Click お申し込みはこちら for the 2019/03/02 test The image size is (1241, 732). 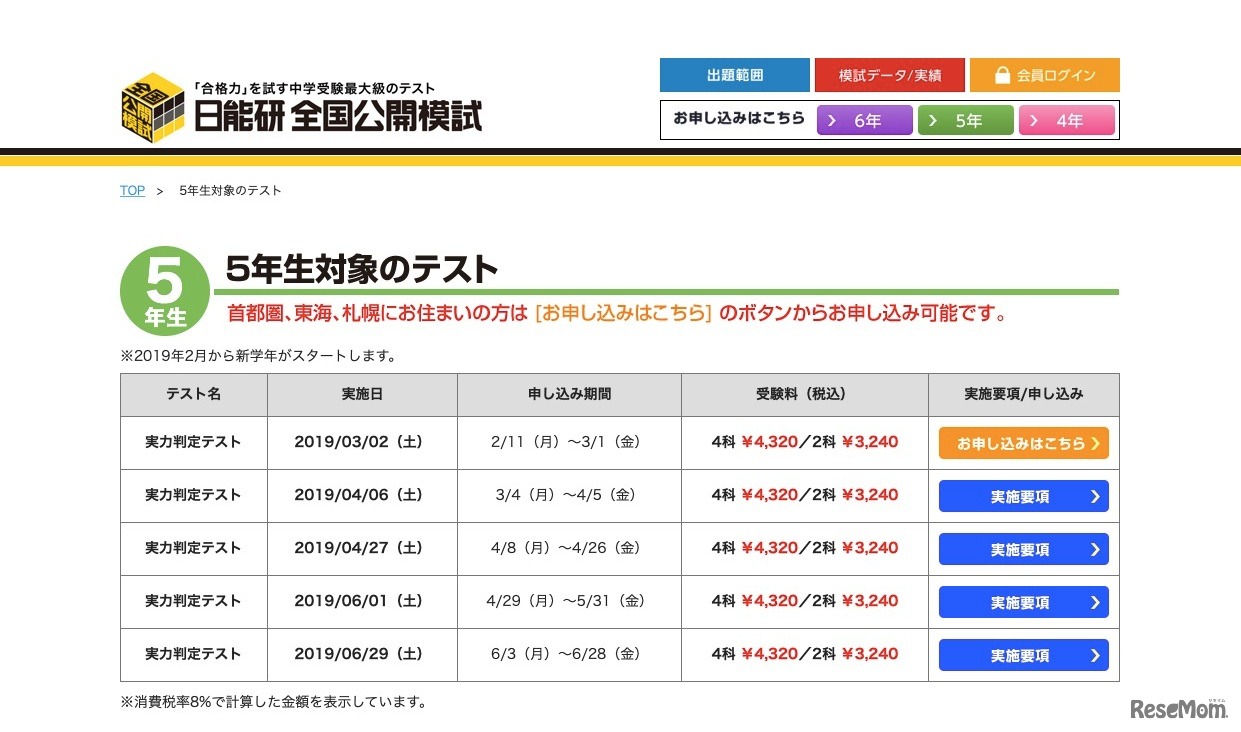coord(1022,441)
